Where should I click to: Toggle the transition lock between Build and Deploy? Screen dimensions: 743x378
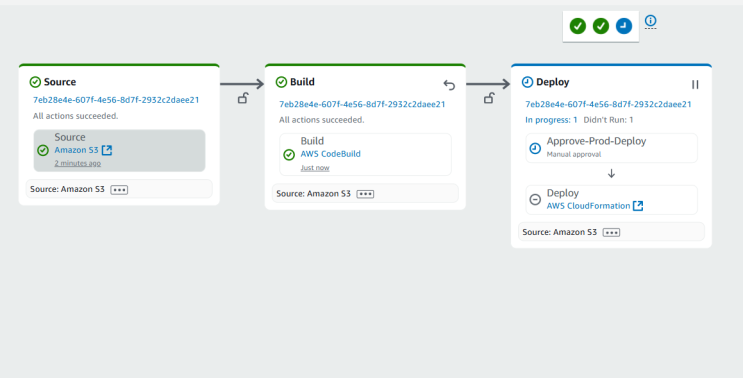pos(489,98)
